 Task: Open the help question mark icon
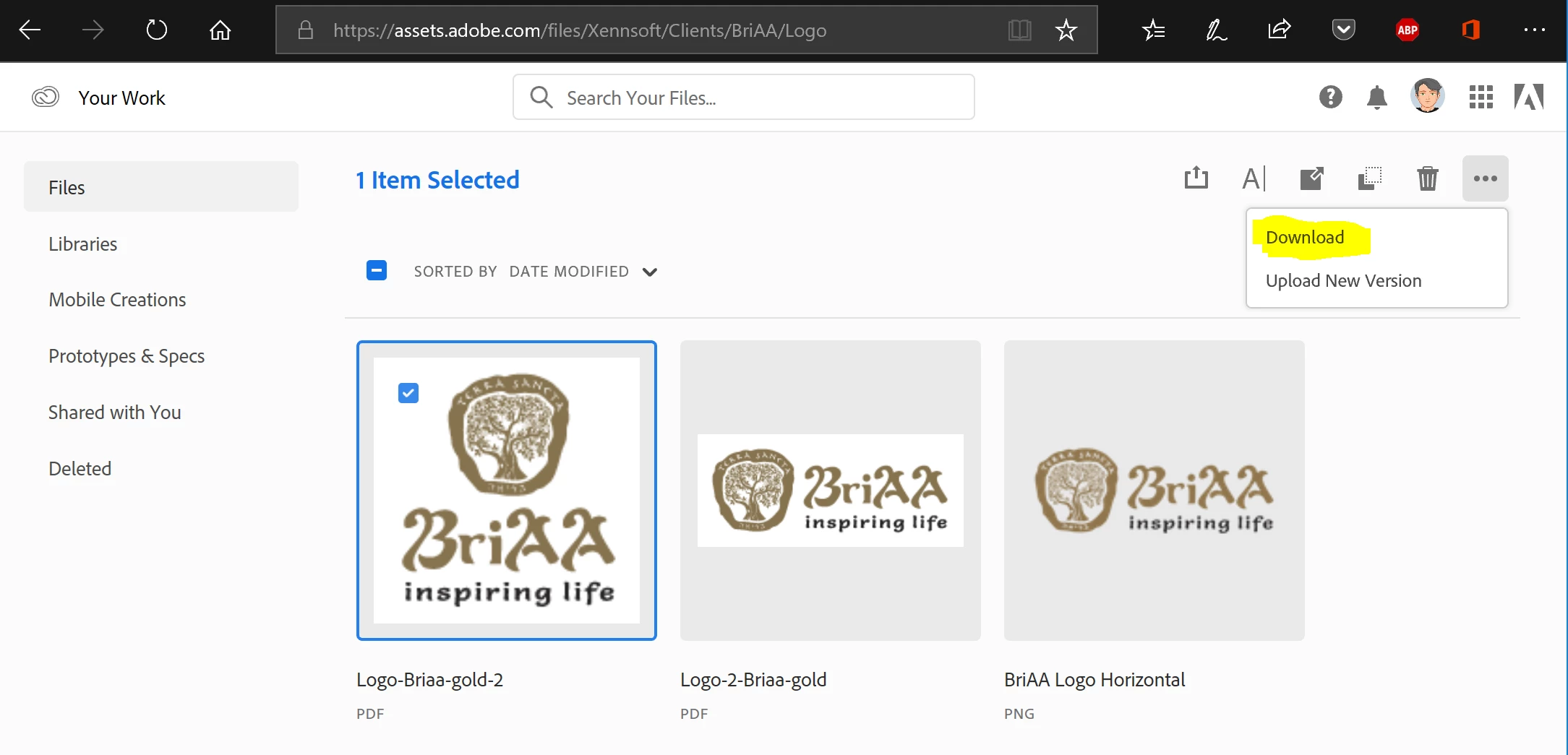[x=1330, y=97]
